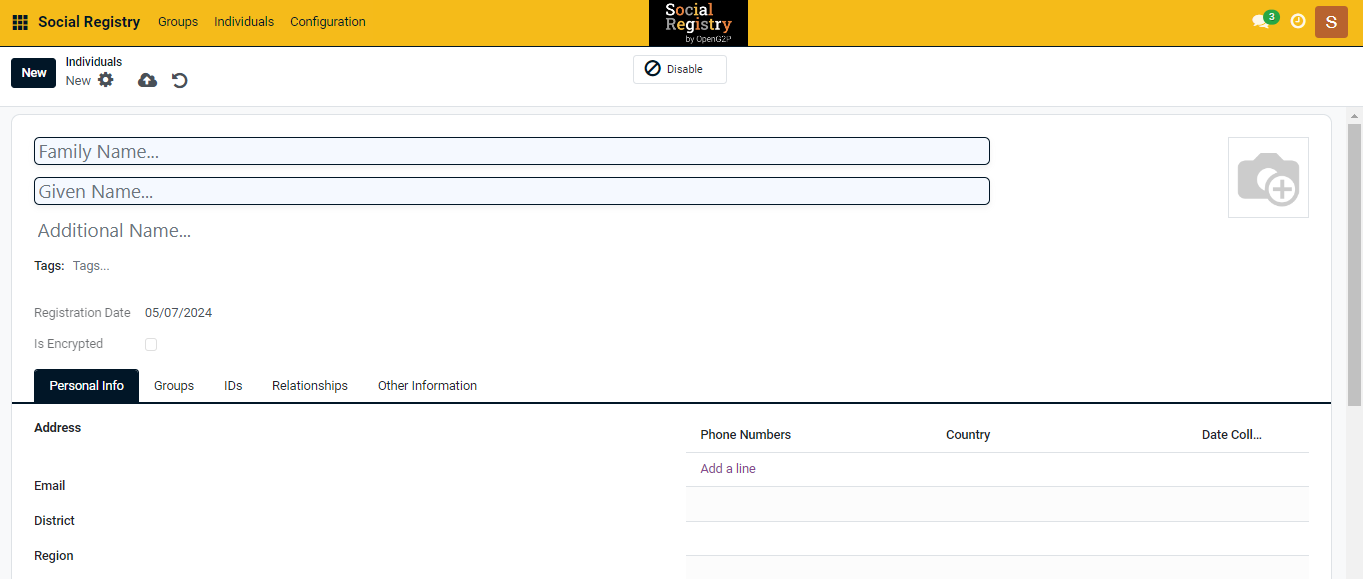The image size is (1363, 579).
Task: Open the Tags selection dropdown
Action: coord(200,266)
